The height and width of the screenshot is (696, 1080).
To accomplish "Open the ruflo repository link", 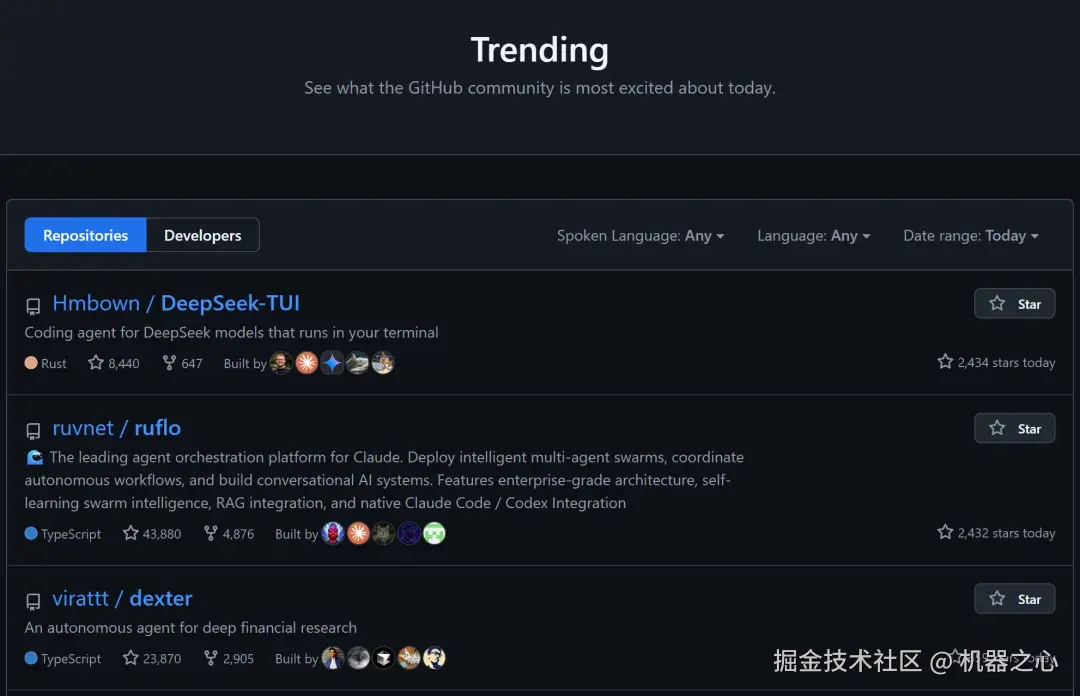I will coord(157,428).
